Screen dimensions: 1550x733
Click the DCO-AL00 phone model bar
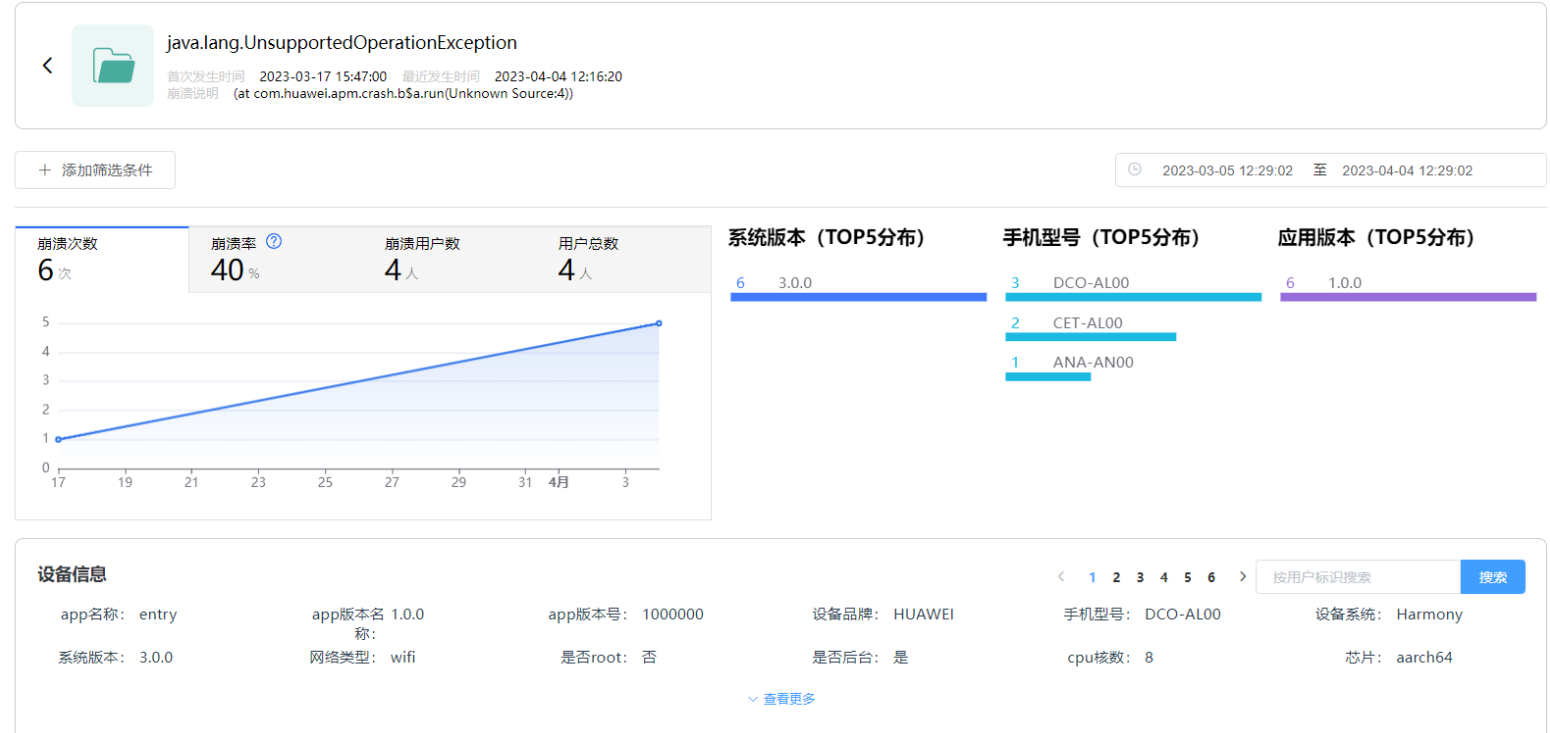pos(1133,297)
